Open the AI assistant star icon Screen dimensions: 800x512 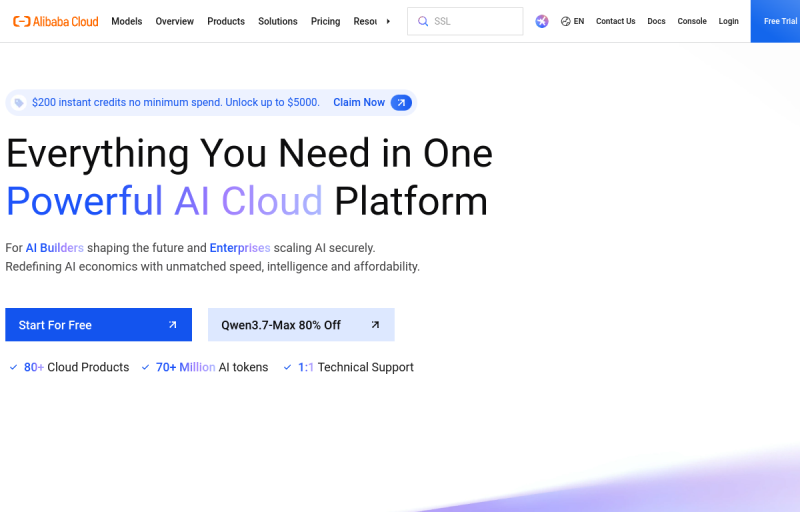point(542,21)
